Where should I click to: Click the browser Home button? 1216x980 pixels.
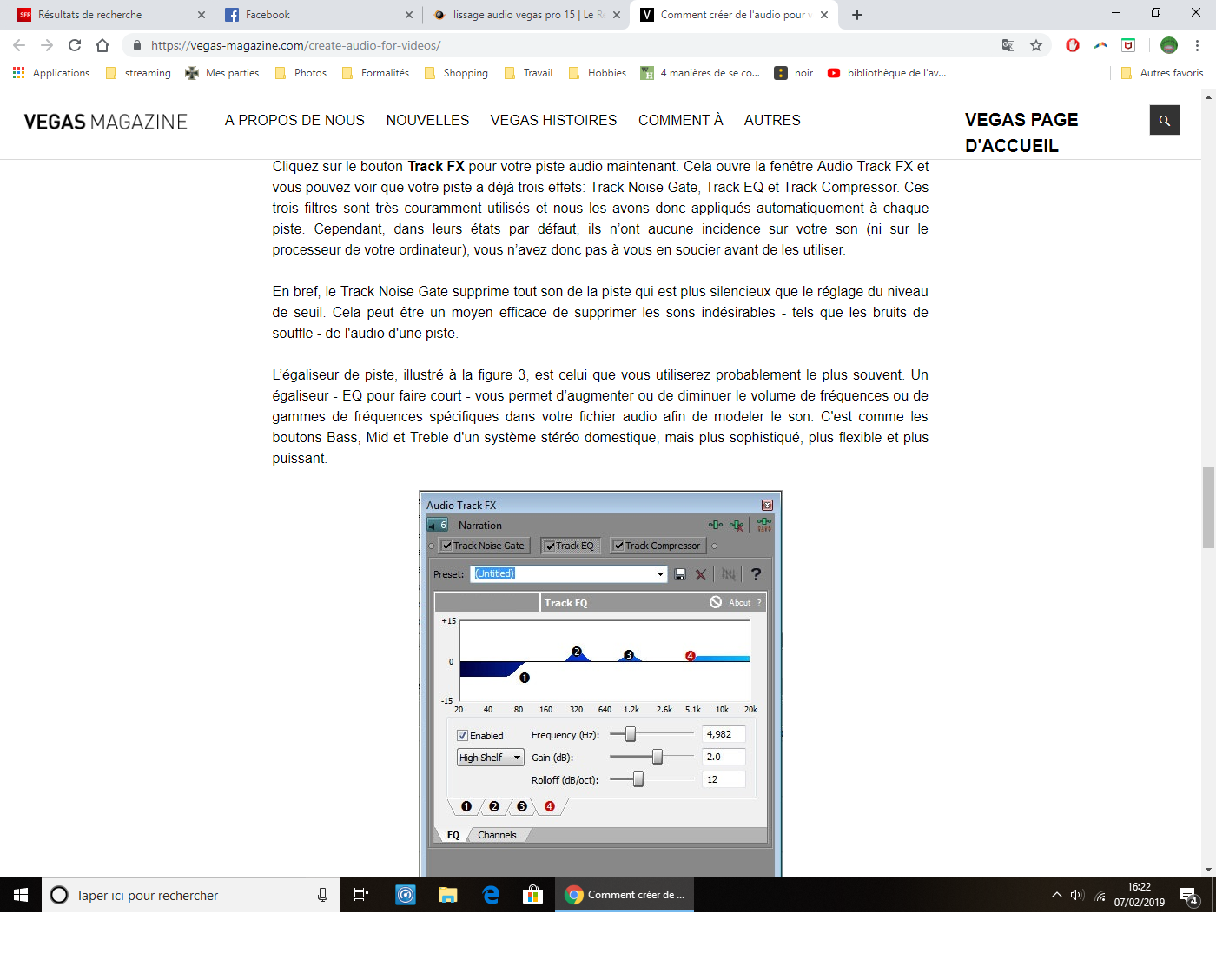coord(102,45)
